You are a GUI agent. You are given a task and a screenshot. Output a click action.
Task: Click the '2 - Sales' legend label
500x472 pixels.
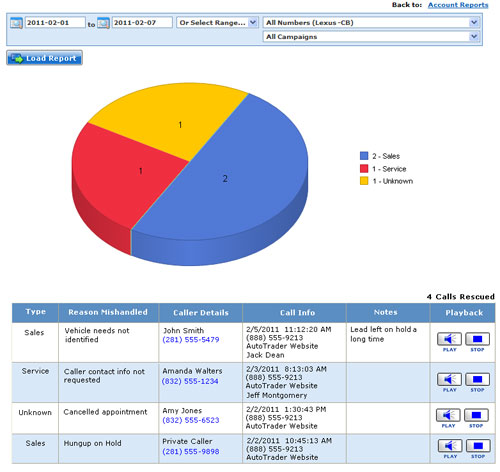pyautogui.click(x=386, y=156)
